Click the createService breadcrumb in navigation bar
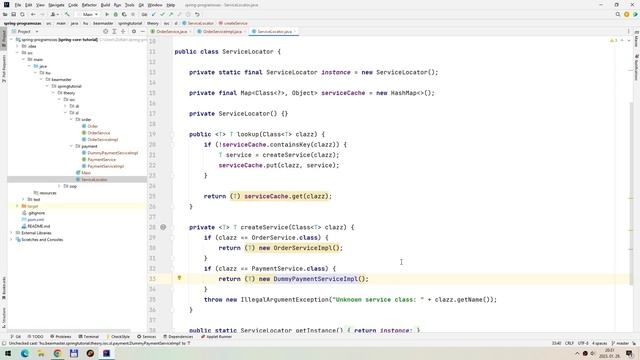This screenshot has width=640, height=360. point(233,23)
